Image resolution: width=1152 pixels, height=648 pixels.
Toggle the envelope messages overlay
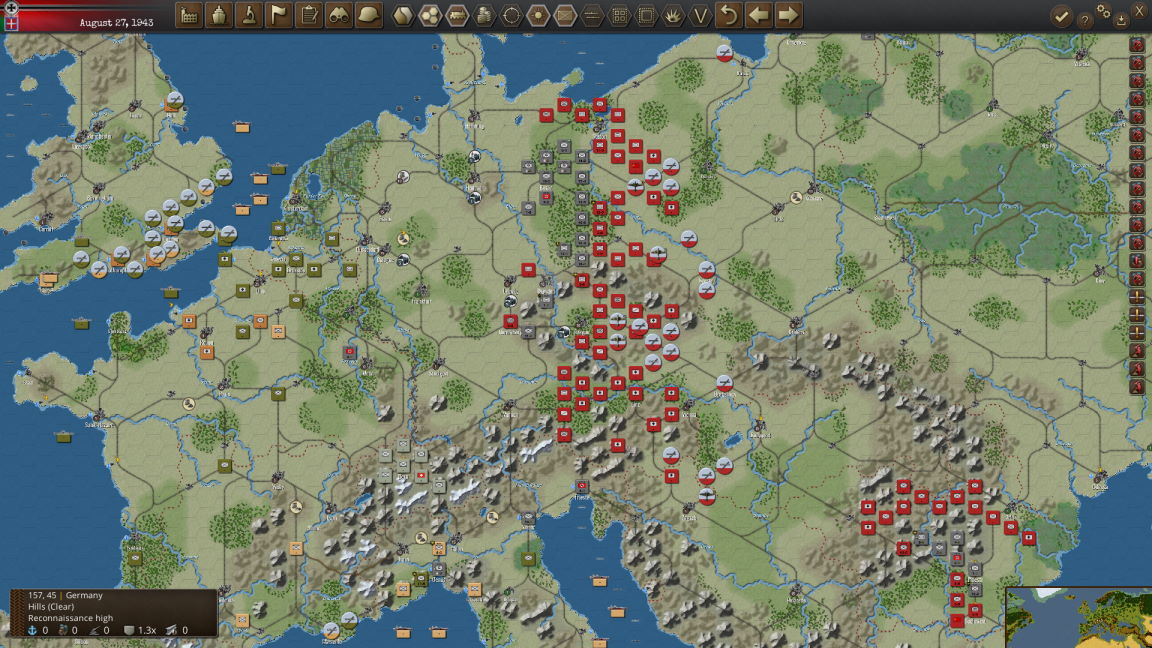tap(565, 15)
